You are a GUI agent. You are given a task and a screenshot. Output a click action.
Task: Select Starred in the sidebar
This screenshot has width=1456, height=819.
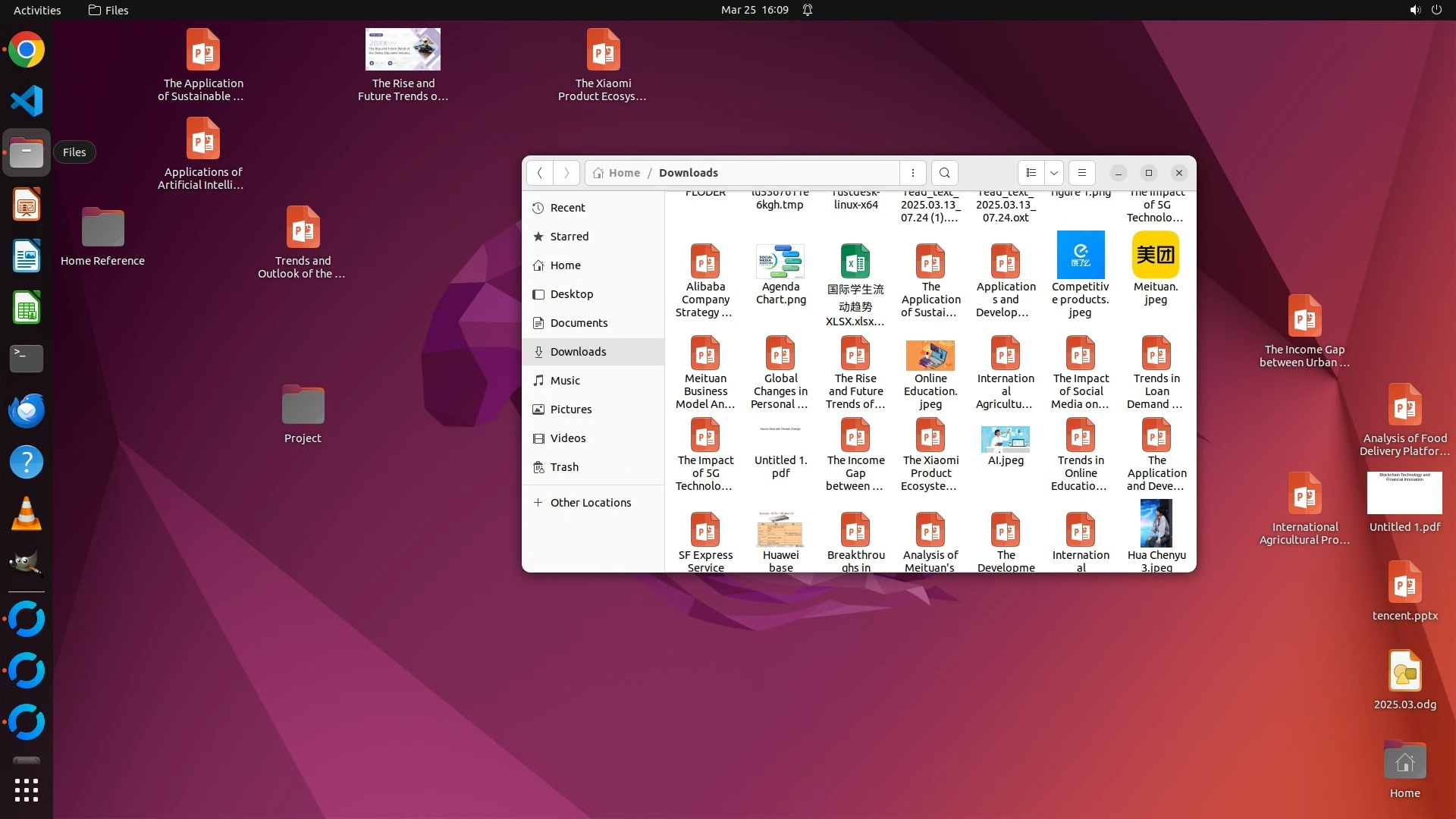coord(569,237)
